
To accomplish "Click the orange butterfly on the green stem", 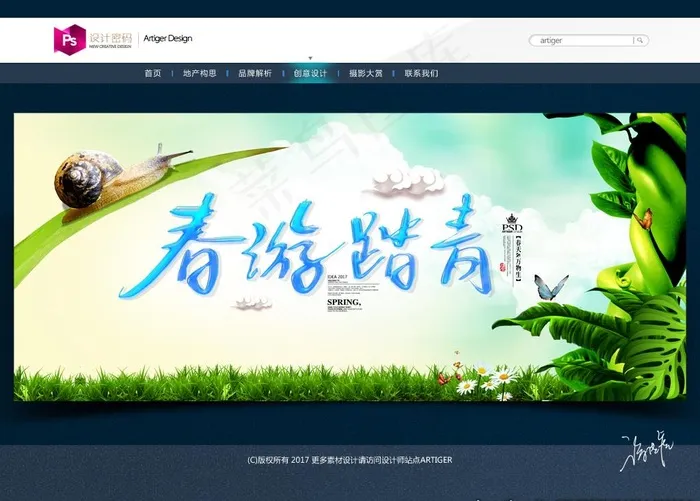I will (x=645, y=218).
